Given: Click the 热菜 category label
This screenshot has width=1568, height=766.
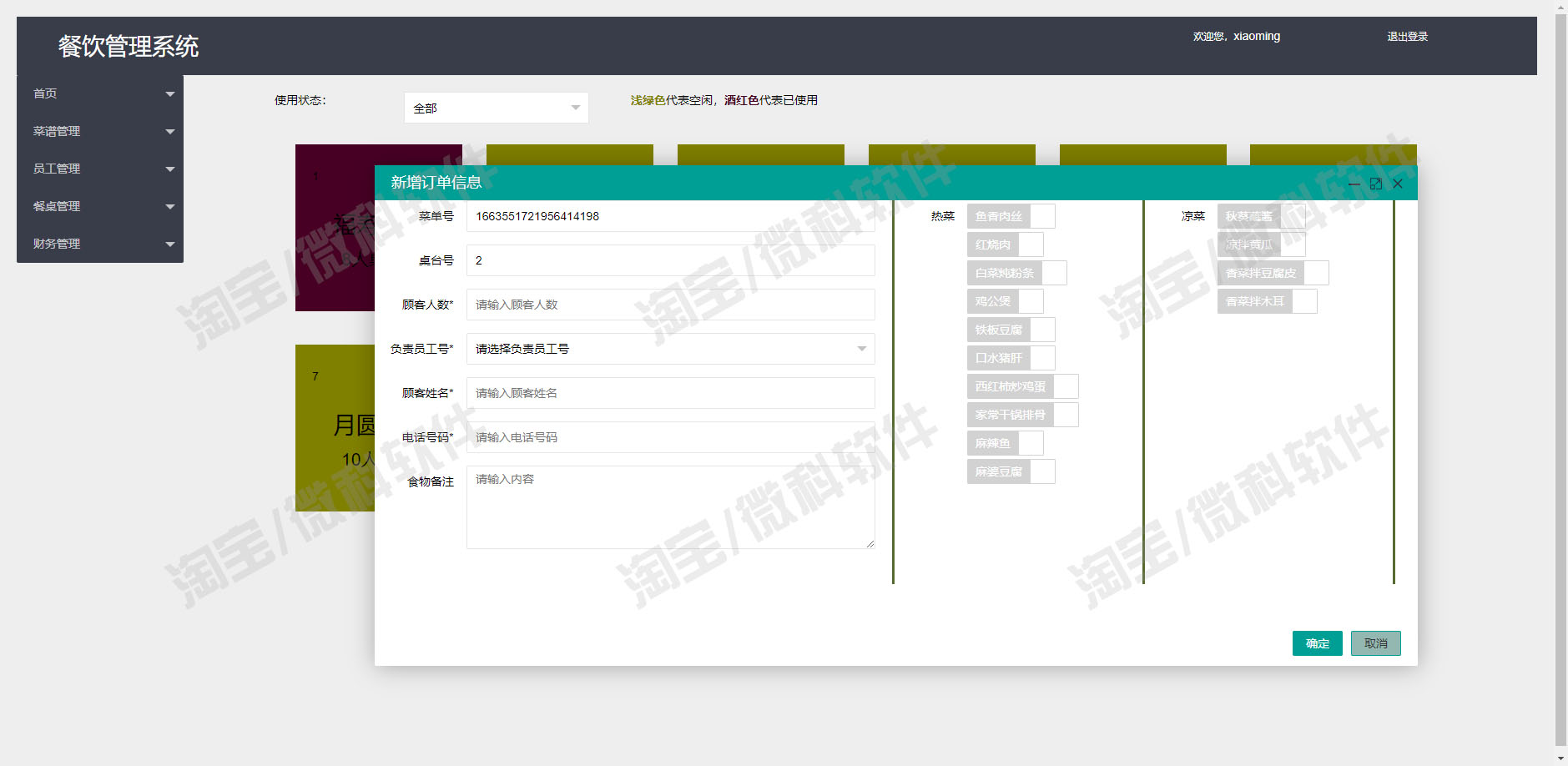Looking at the screenshot, I should pyautogui.click(x=942, y=216).
